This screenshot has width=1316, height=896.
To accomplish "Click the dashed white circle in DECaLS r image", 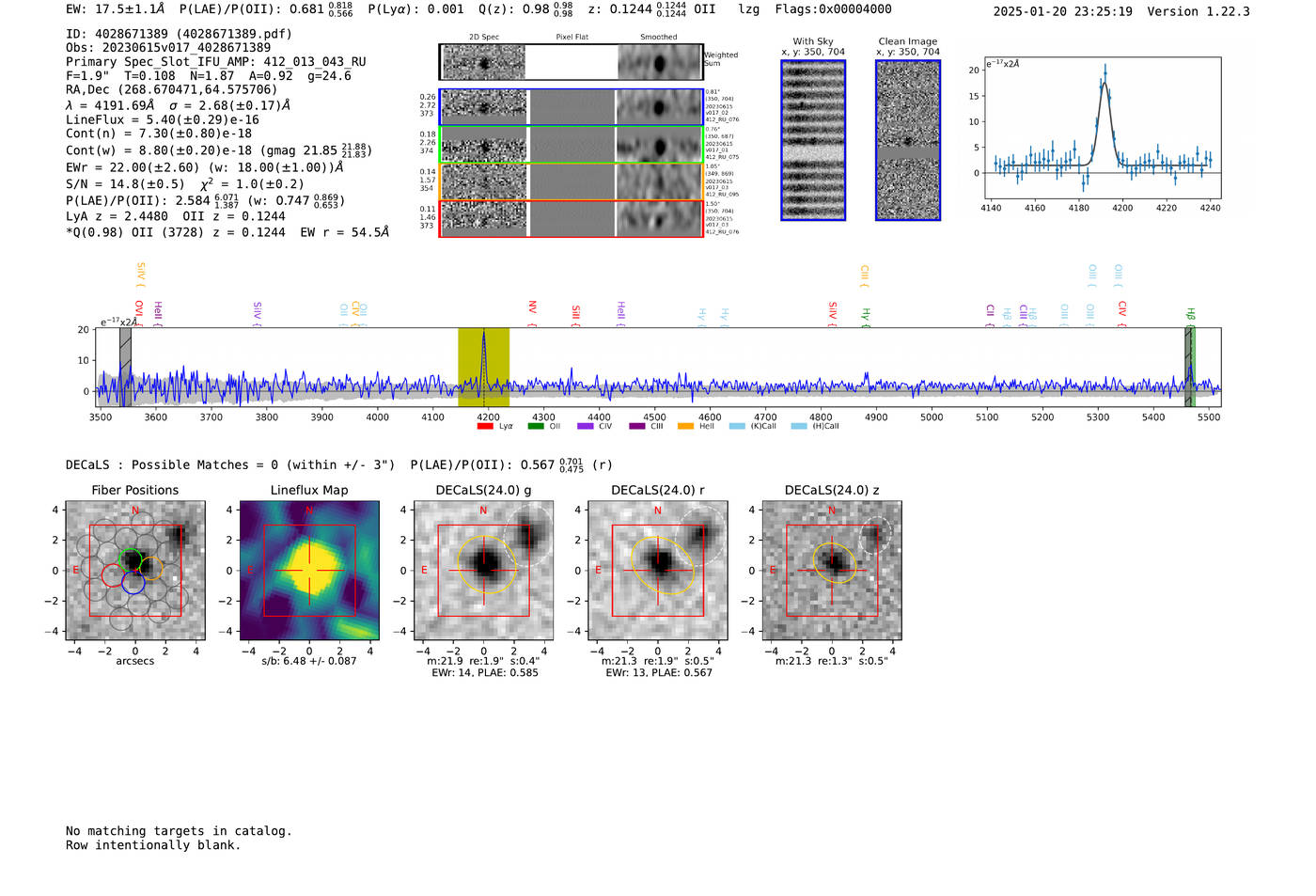I will pos(699,536).
